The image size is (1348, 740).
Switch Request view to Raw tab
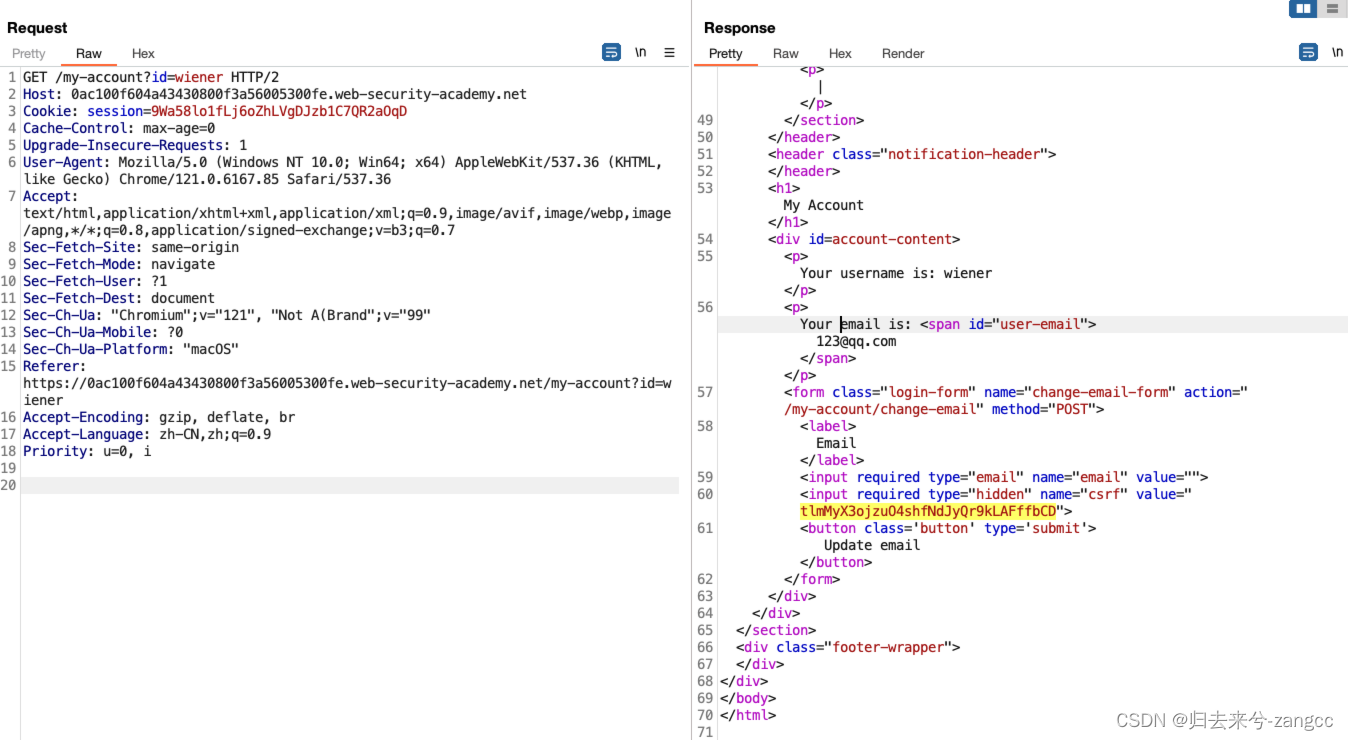click(x=89, y=53)
